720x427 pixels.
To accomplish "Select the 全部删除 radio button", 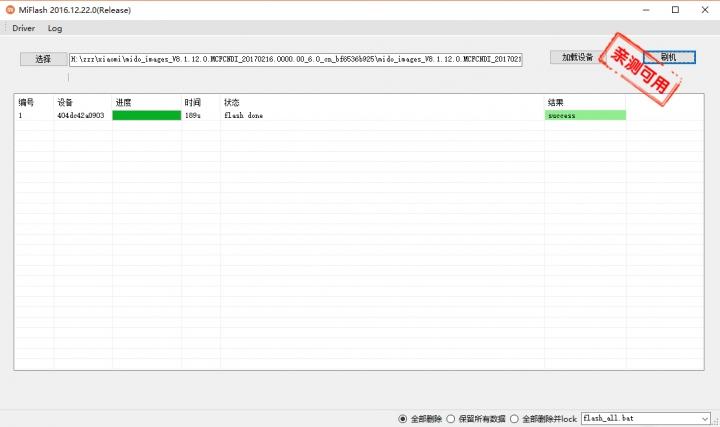I will (403, 419).
